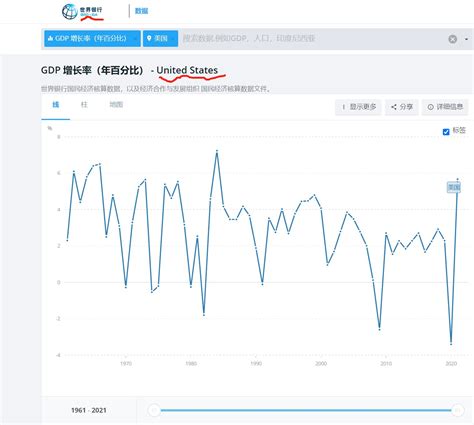Switch to the 地图 tab

click(116, 105)
